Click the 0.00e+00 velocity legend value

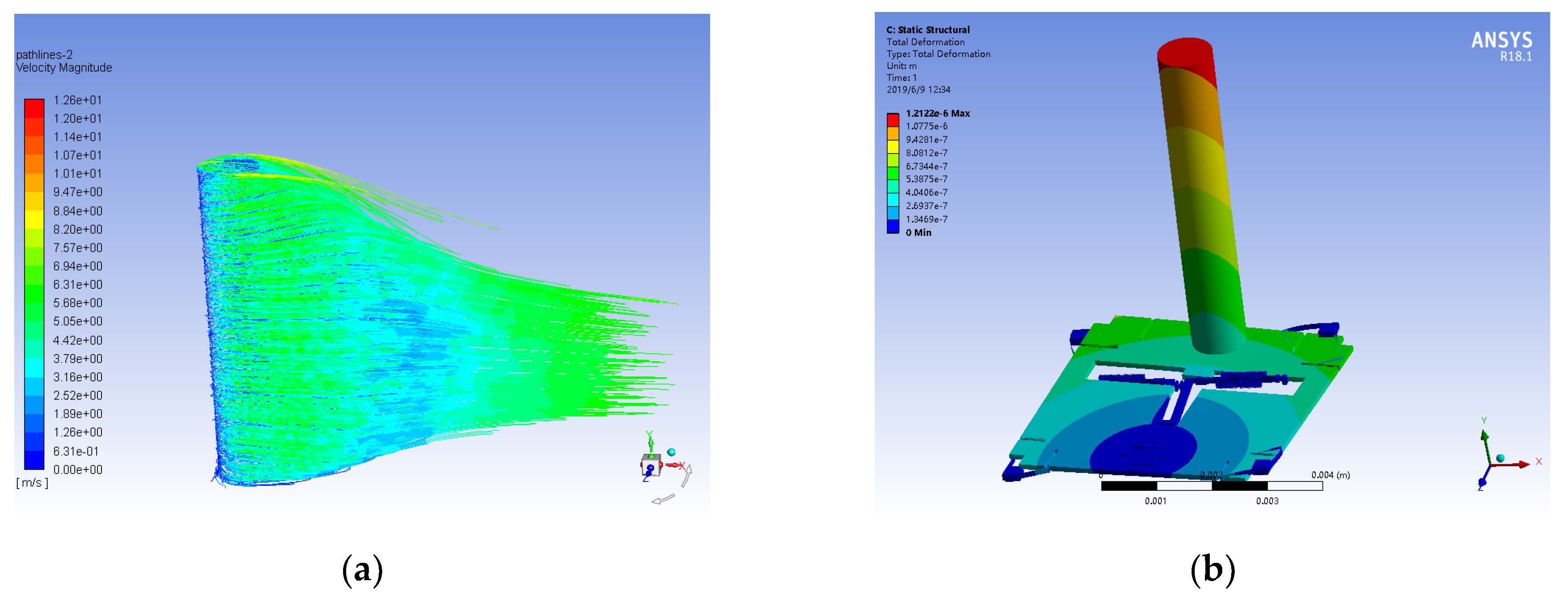(x=77, y=470)
